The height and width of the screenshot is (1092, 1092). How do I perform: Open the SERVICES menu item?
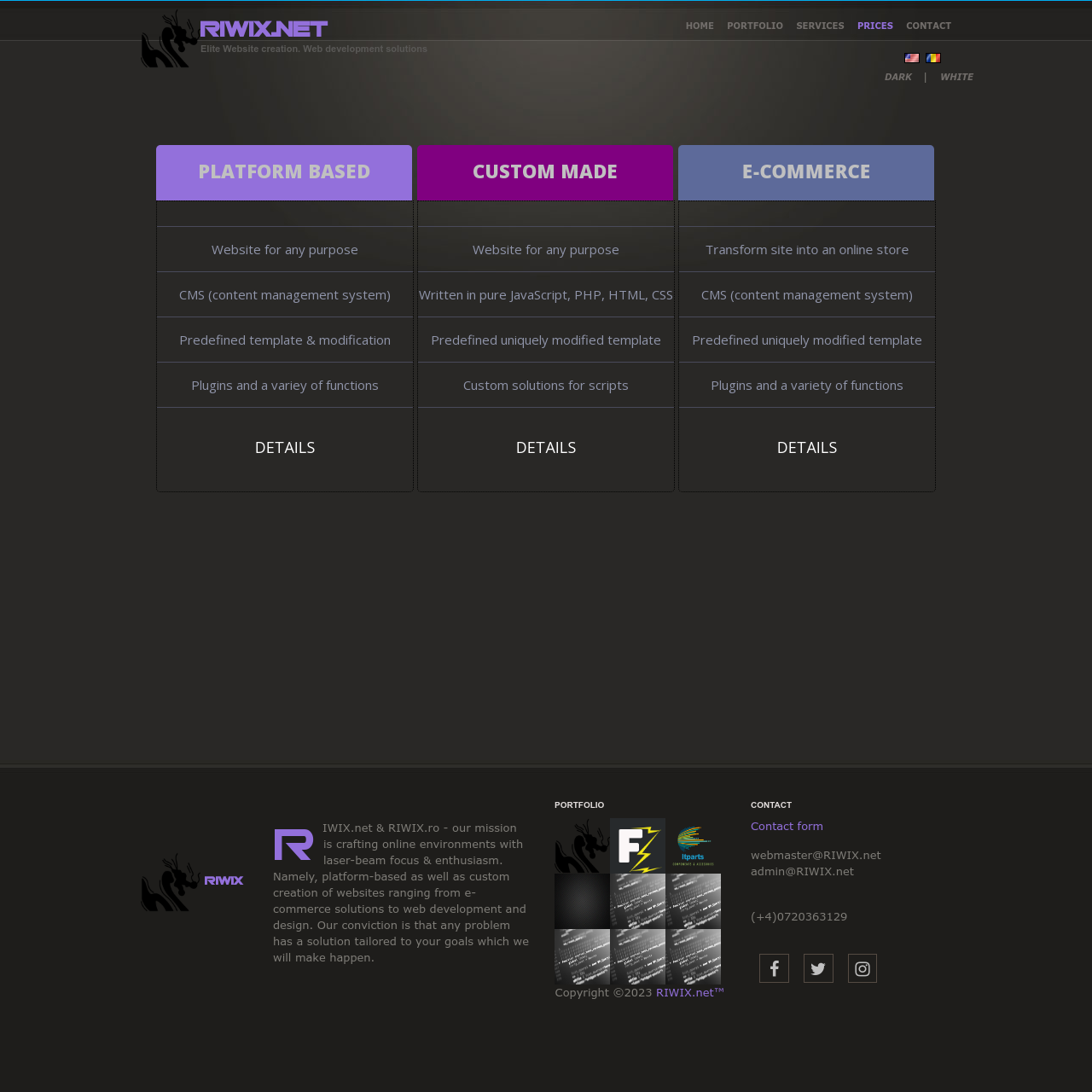pyautogui.click(x=820, y=26)
